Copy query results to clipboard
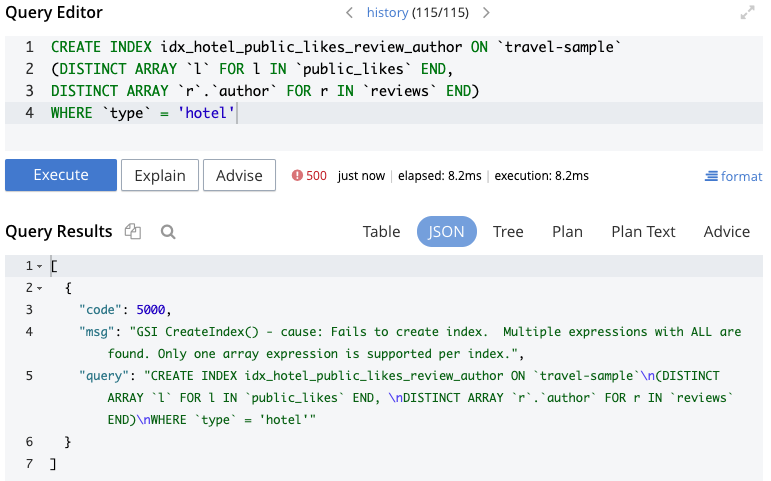The height and width of the screenshot is (481, 771). 133,231
